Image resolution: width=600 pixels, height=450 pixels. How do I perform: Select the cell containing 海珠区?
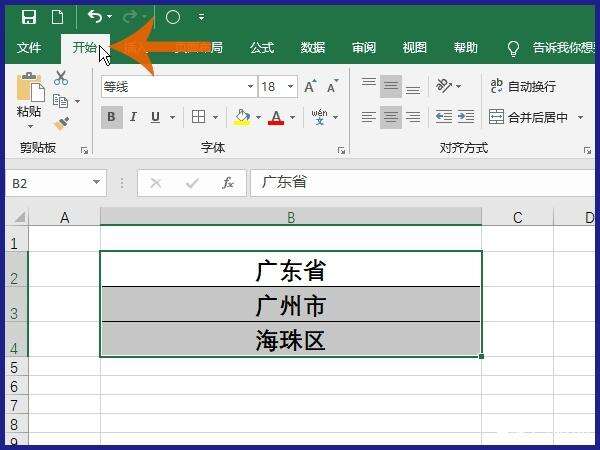(x=291, y=340)
